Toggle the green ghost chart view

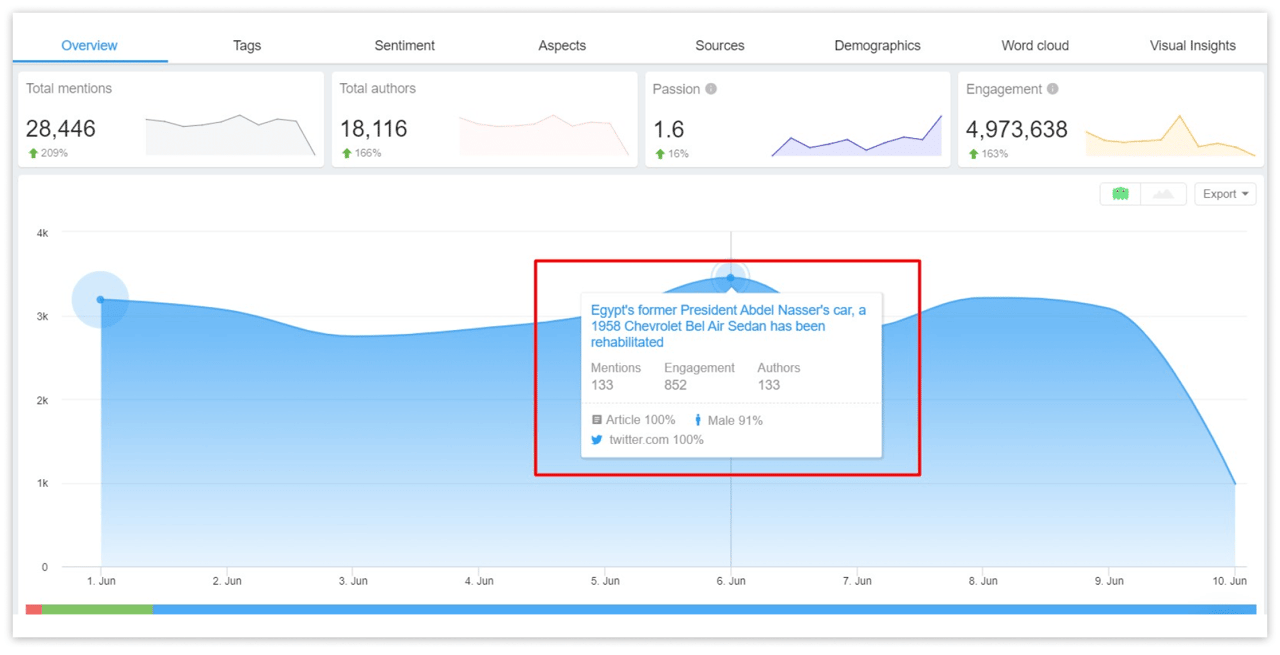tap(1120, 194)
